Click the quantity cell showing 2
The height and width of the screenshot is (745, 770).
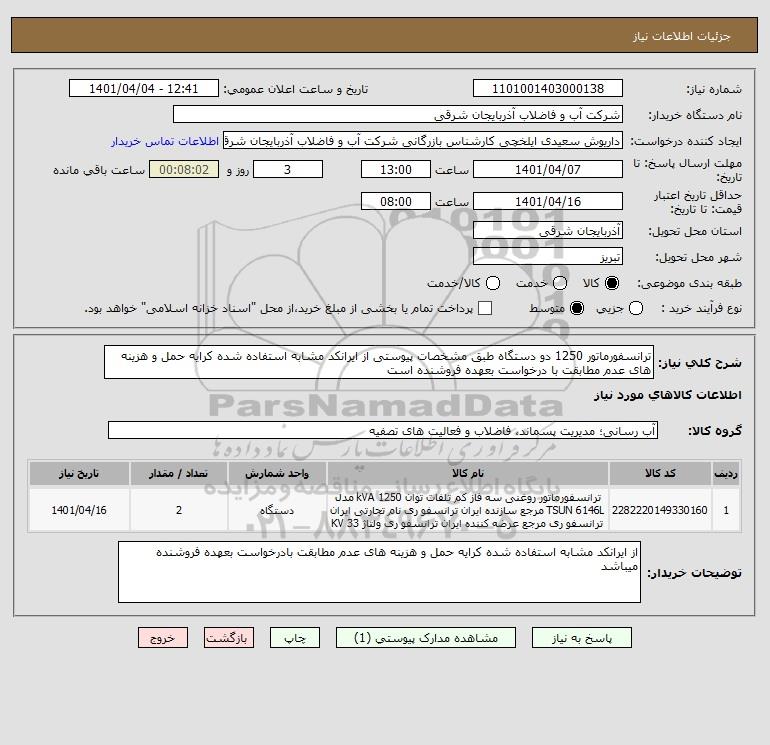click(x=178, y=510)
